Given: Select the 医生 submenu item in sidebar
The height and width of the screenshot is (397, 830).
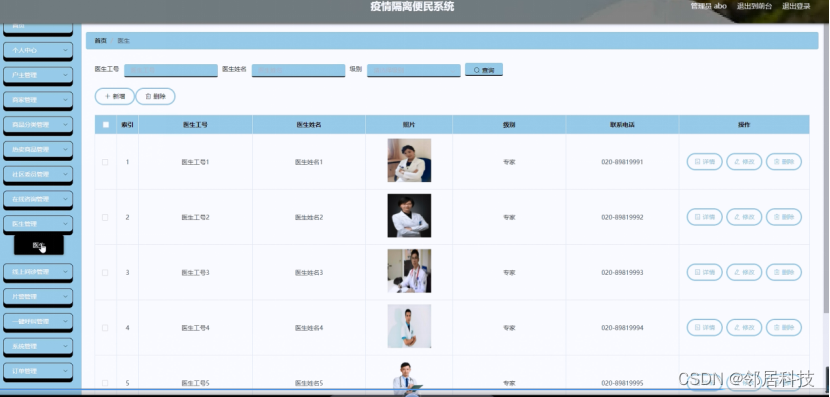Looking at the screenshot, I should point(39,245).
